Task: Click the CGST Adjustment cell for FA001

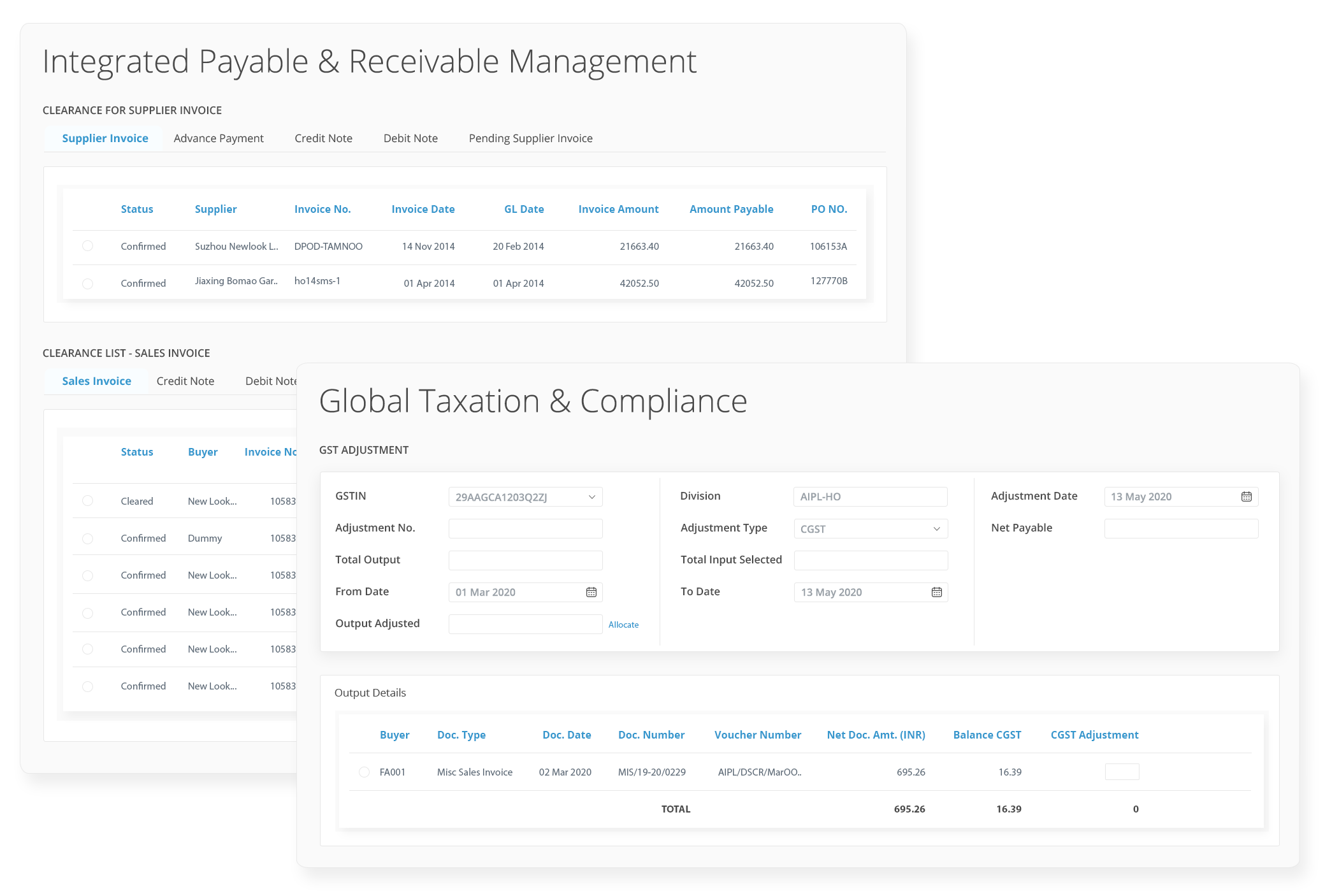Action: [1122, 772]
